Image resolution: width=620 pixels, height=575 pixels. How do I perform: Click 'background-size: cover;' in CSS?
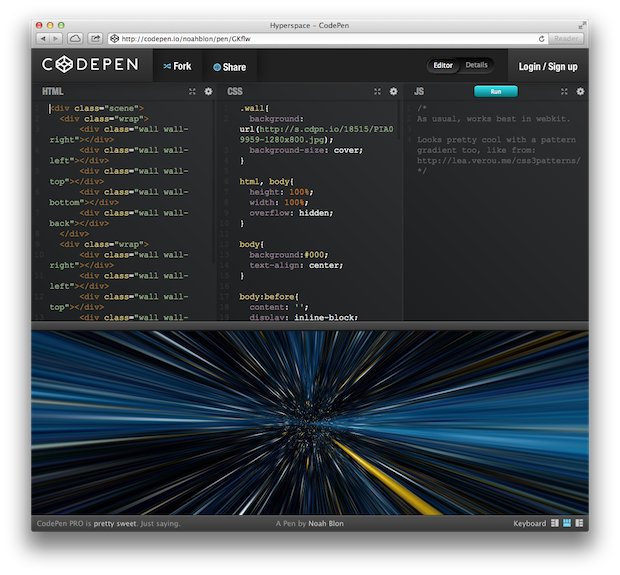pos(306,150)
